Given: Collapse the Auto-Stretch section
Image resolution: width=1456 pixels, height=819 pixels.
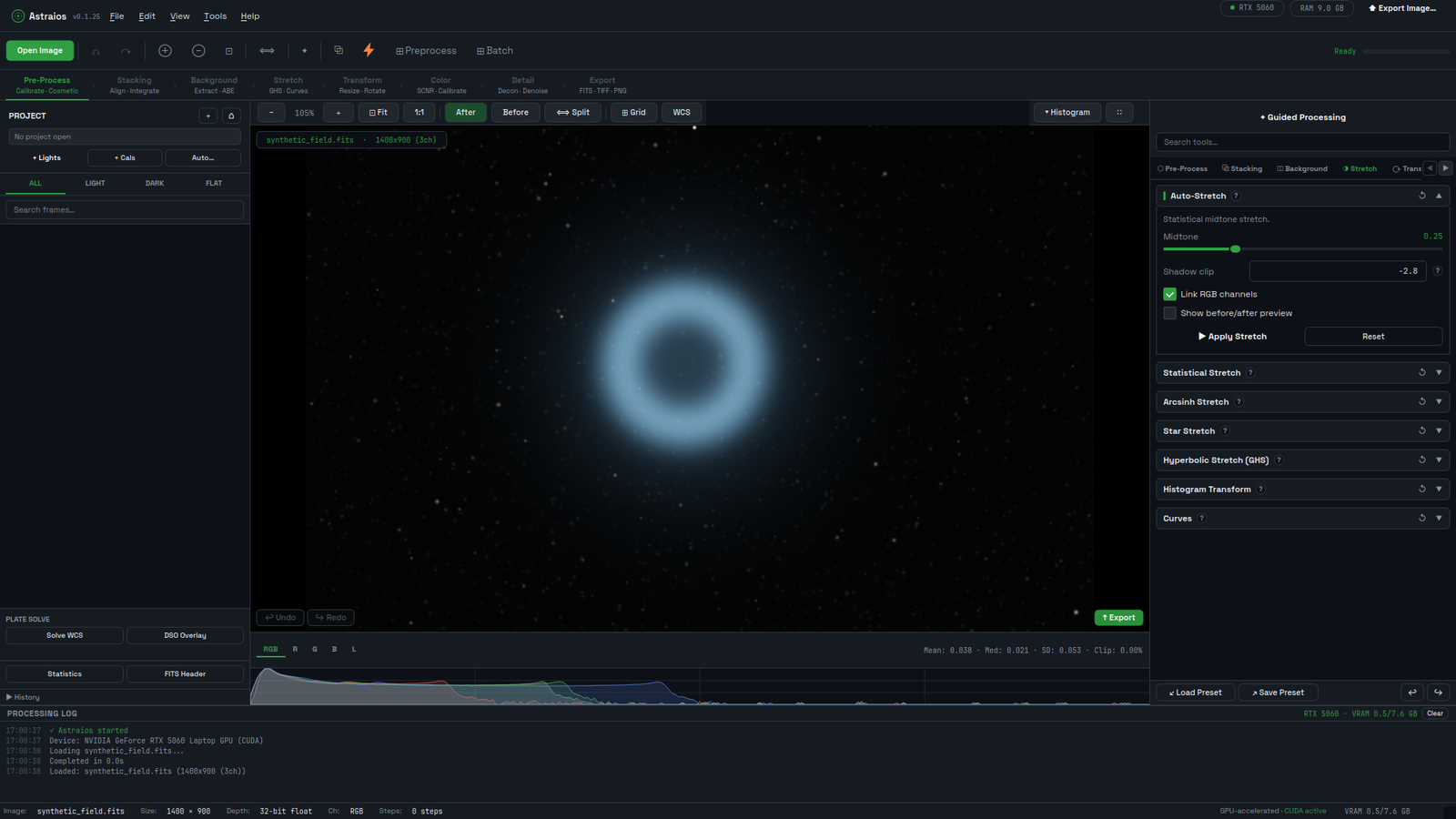Looking at the screenshot, I should tap(1439, 196).
